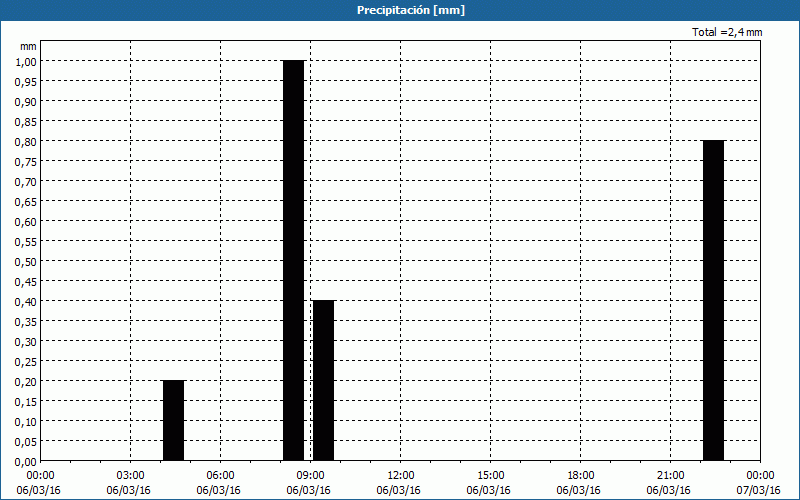
Task: Click the 0,00 y-axis value
Action: pos(25,462)
